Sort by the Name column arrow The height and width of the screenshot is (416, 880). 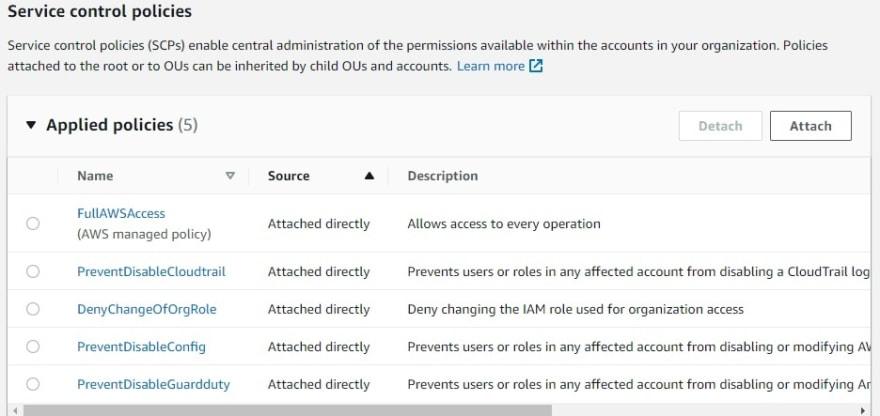point(230,176)
